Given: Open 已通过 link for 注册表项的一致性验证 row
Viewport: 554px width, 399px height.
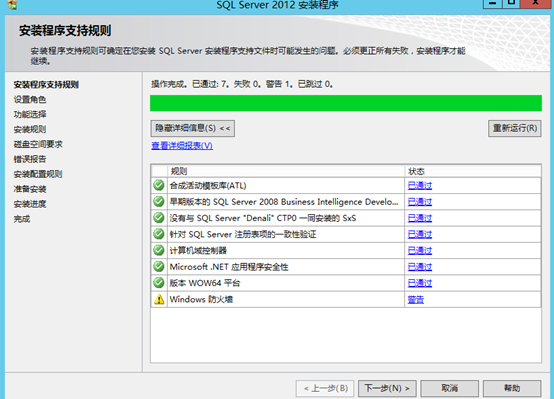Looking at the screenshot, I should (x=420, y=234).
